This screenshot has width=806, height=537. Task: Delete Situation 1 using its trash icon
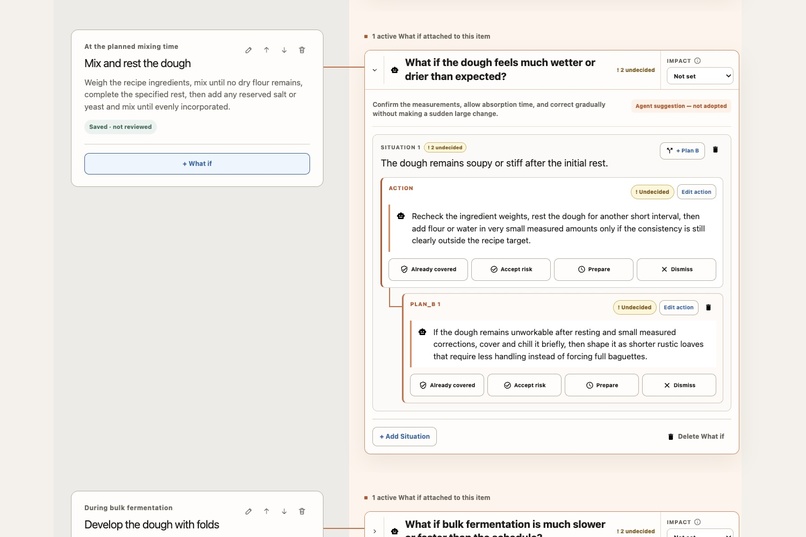[715, 150]
